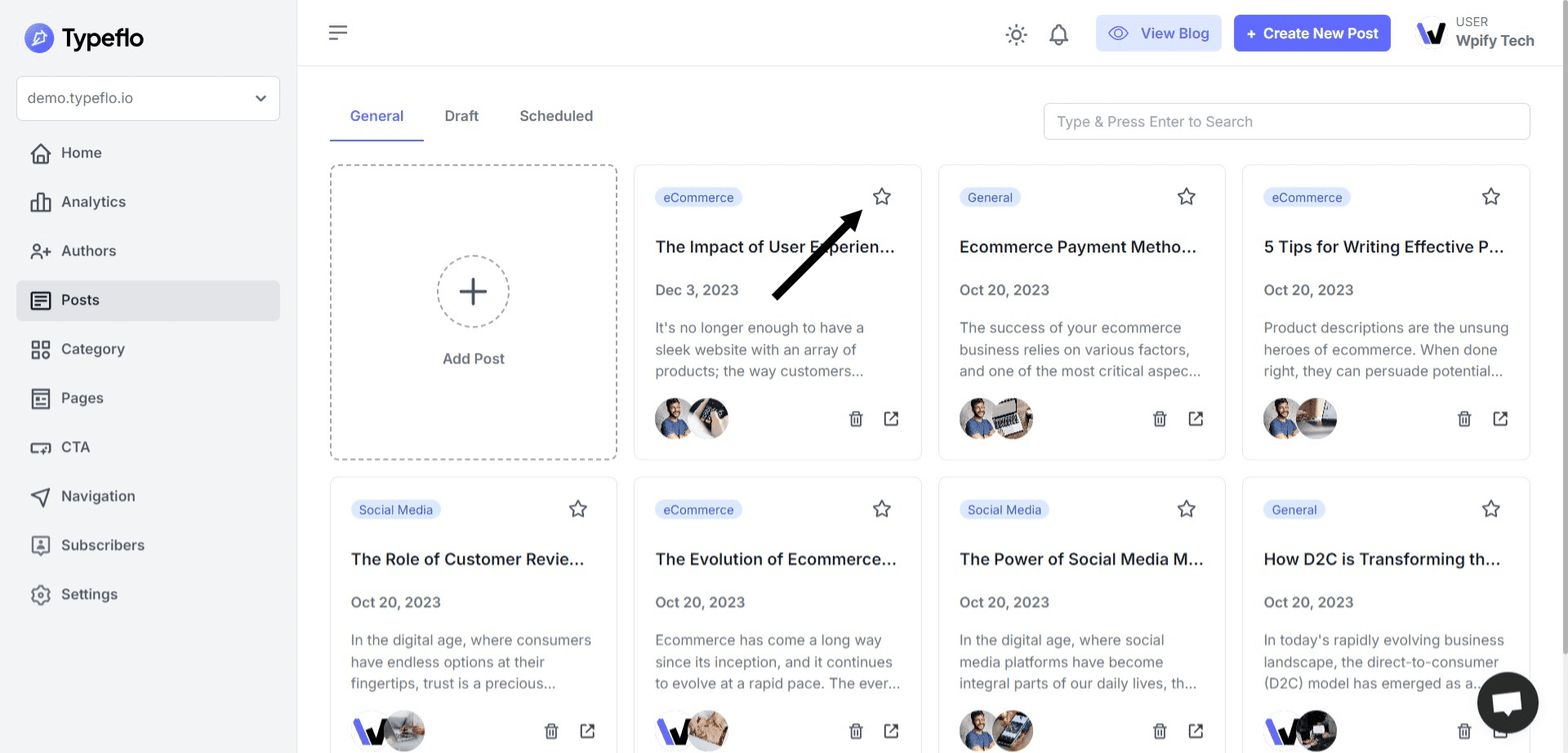The image size is (1568, 753).
Task: Favorite the 'Ecommerce Payment Metho...' post
Action: (x=1187, y=197)
